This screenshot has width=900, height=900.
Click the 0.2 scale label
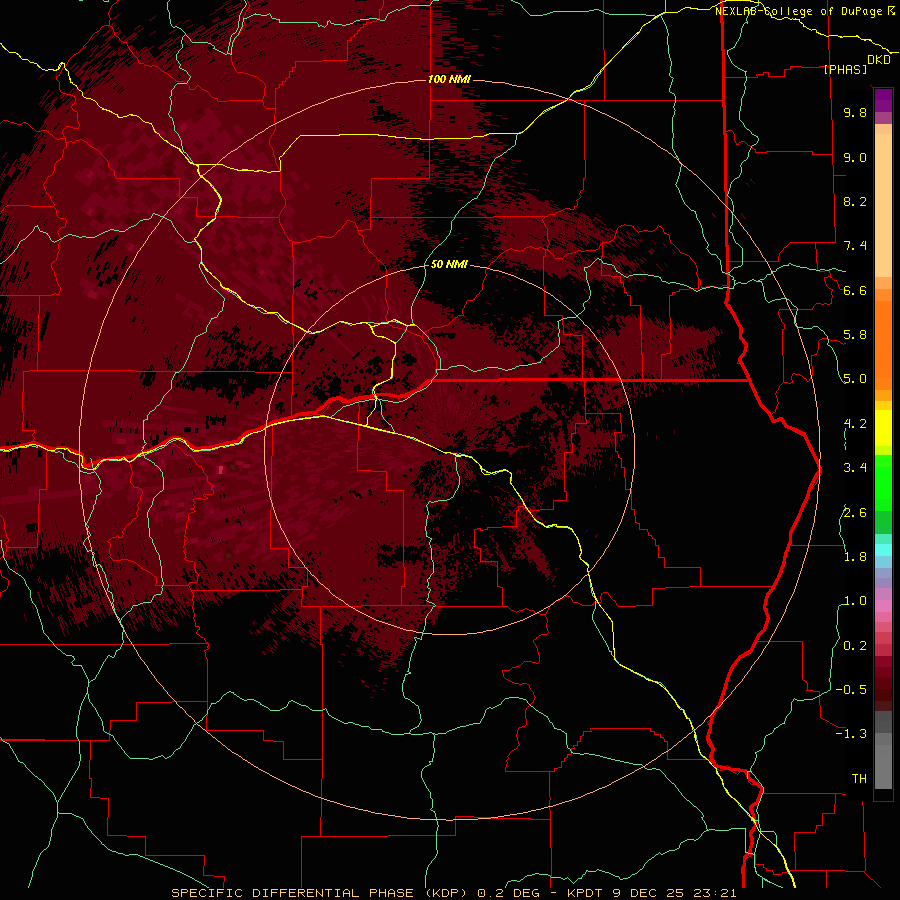(x=855, y=645)
